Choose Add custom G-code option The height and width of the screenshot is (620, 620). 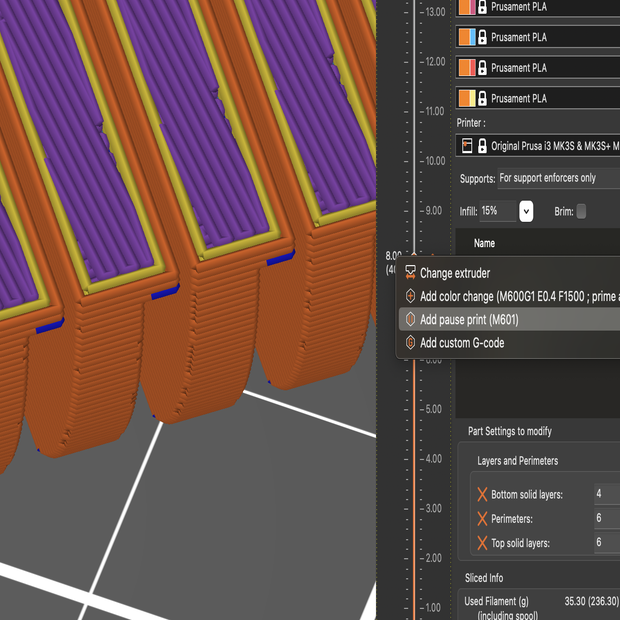point(461,343)
